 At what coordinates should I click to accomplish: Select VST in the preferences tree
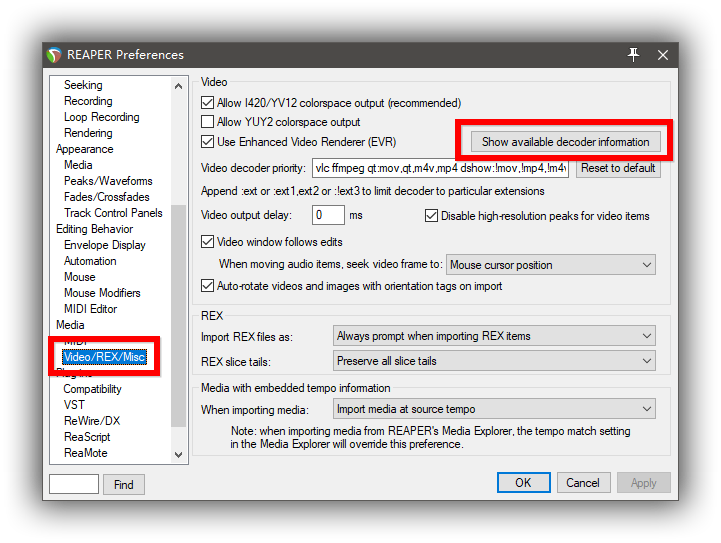coord(74,405)
